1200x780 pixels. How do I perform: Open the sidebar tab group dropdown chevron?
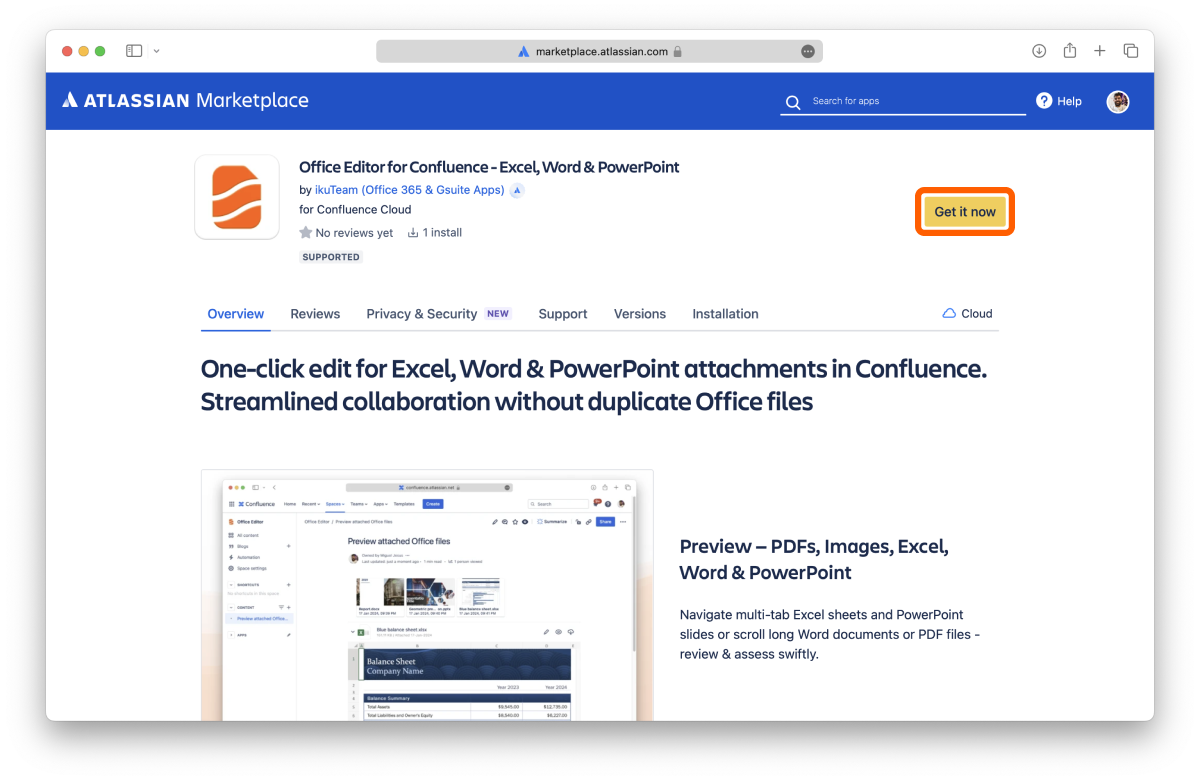tap(157, 51)
